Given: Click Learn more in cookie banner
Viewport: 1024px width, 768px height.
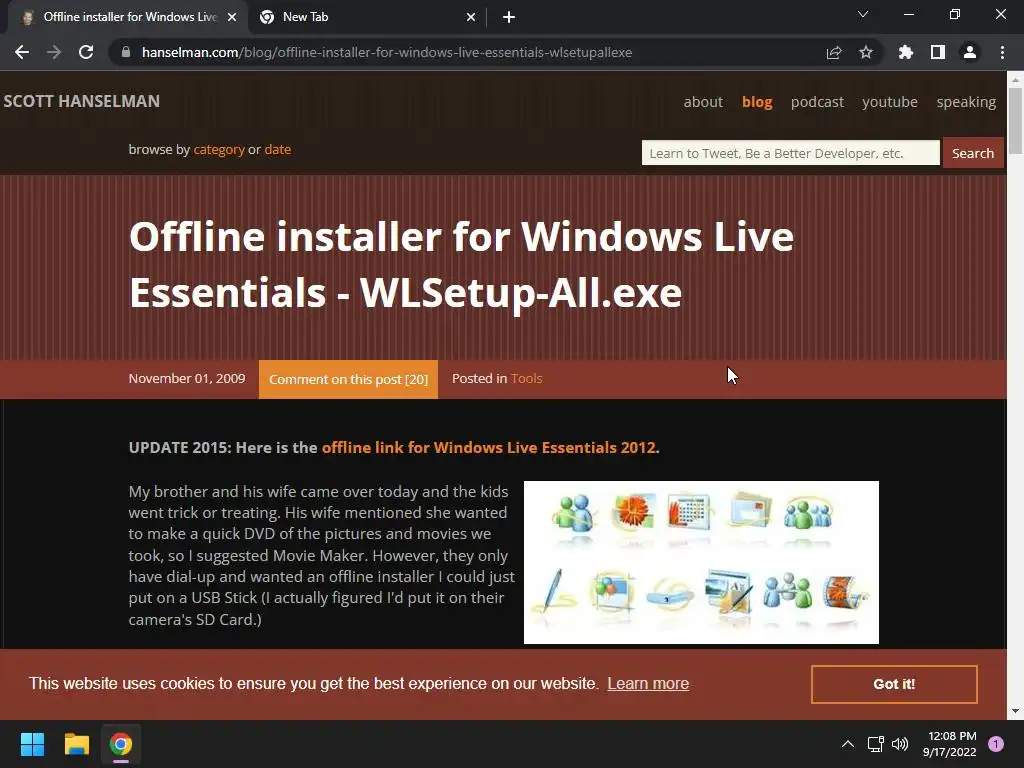Looking at the screenshot, I should [x=648, y=684].
